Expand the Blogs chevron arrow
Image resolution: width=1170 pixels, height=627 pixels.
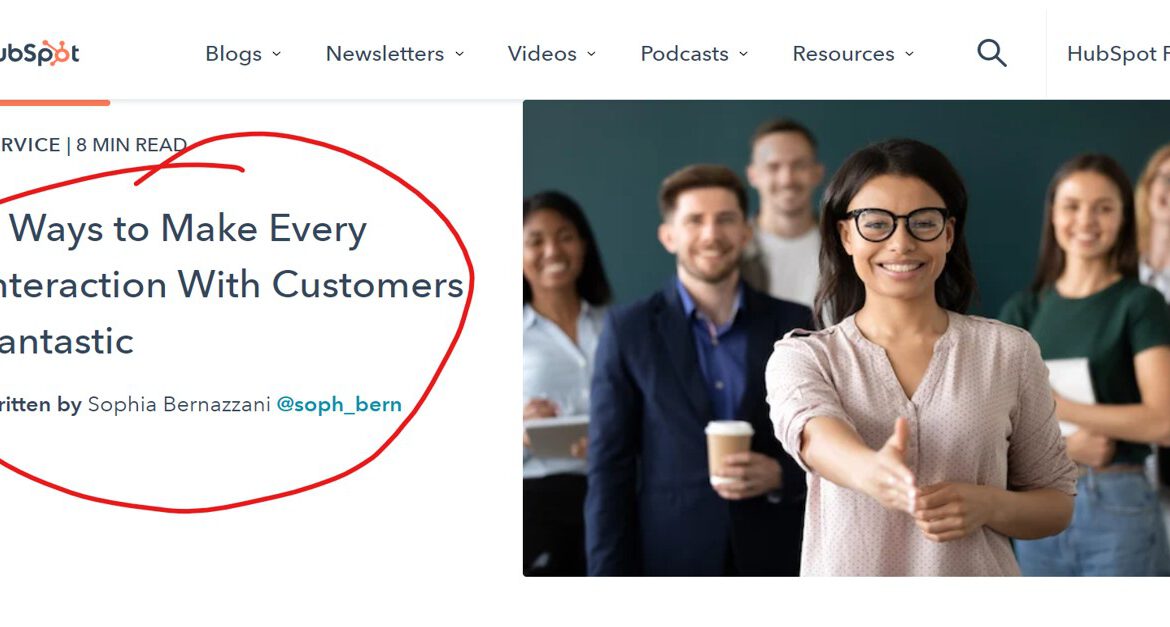[276, 54]
